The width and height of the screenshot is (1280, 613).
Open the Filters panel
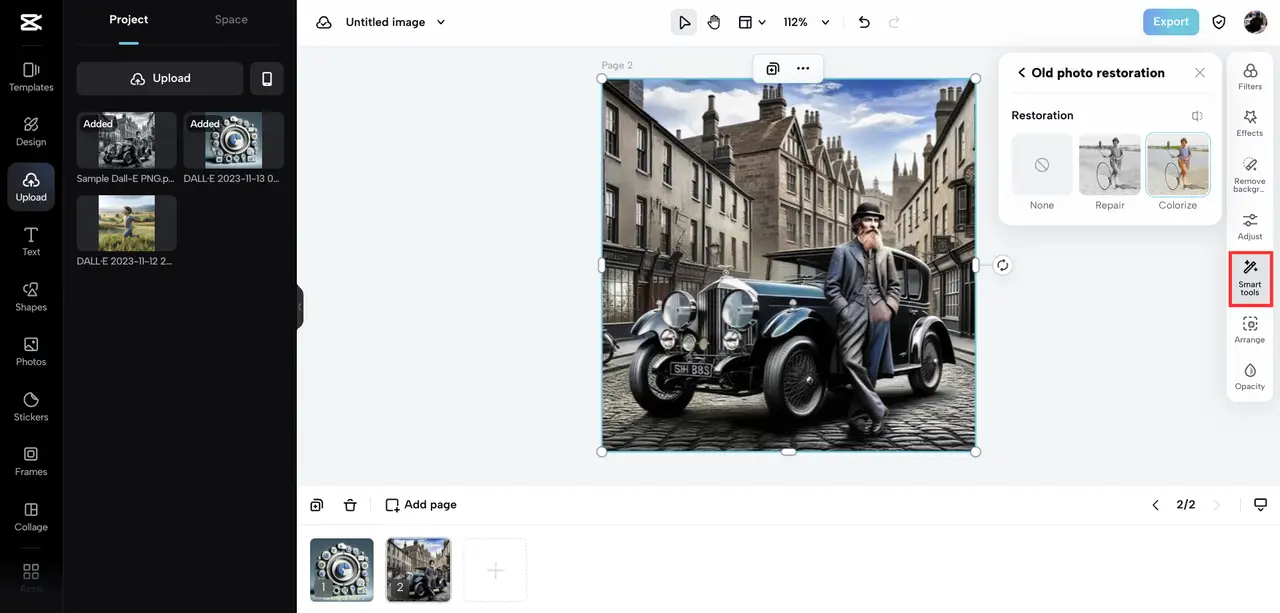point(1250,76)
